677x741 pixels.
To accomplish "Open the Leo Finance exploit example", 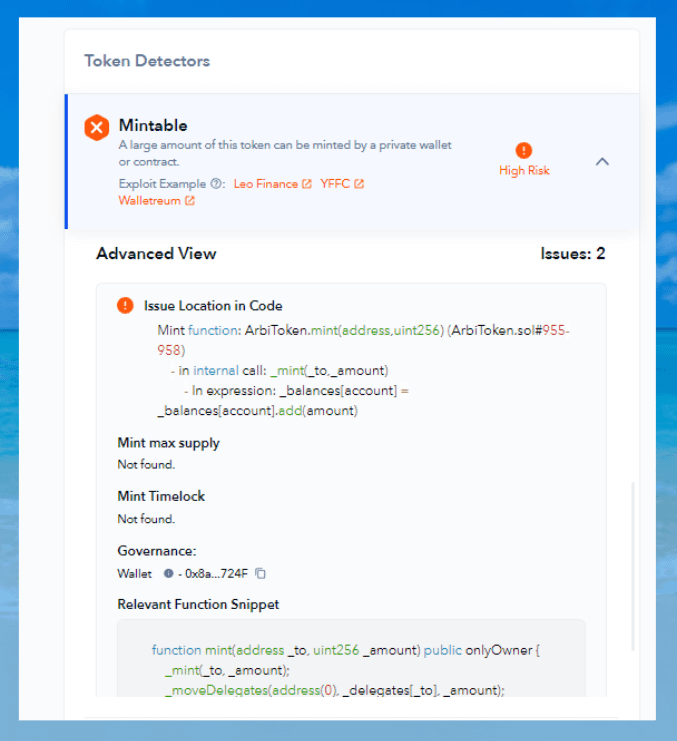I will [265, 184].
